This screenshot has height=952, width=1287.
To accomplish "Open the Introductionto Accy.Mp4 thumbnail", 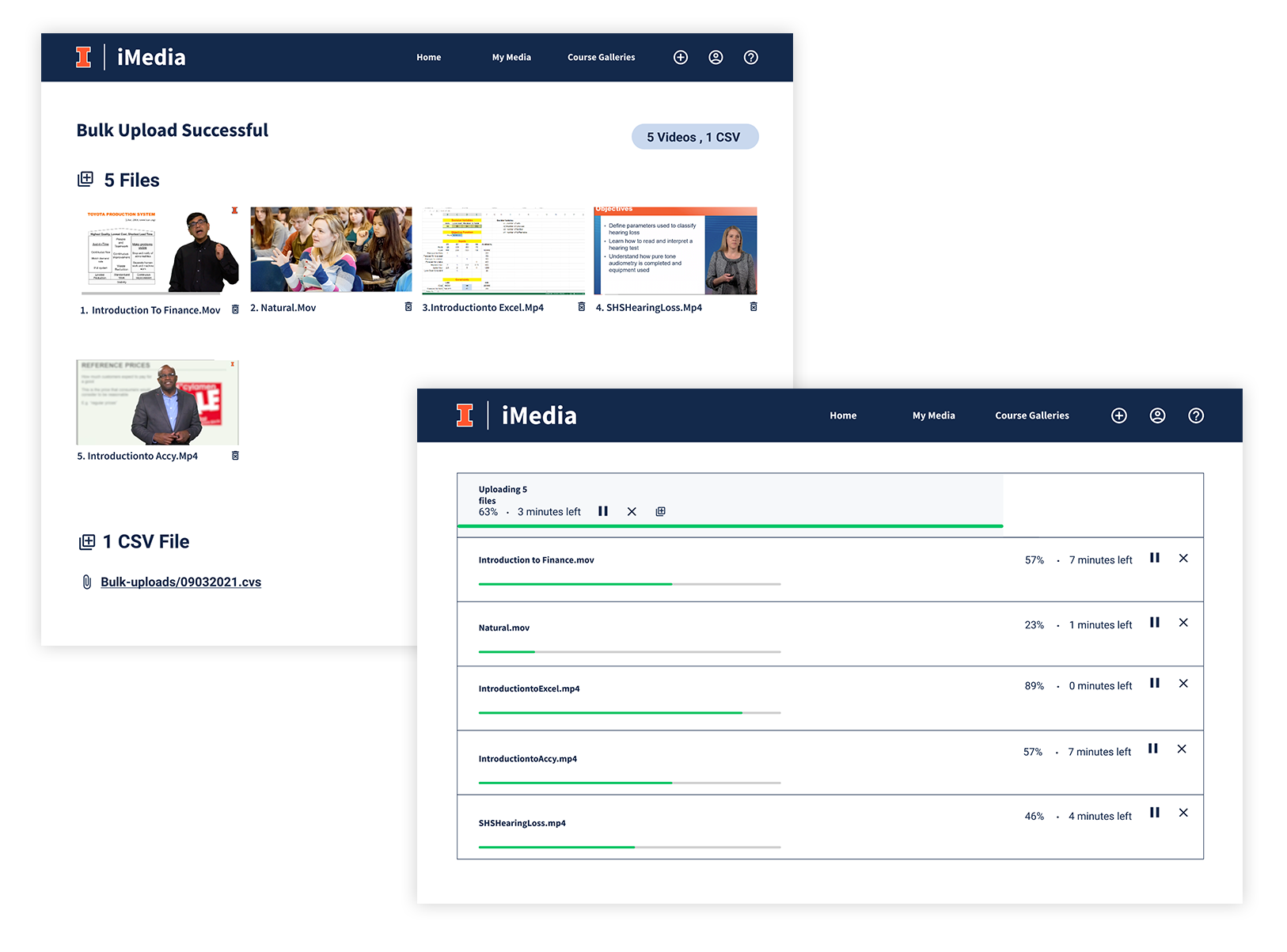I will pos(158,402).
